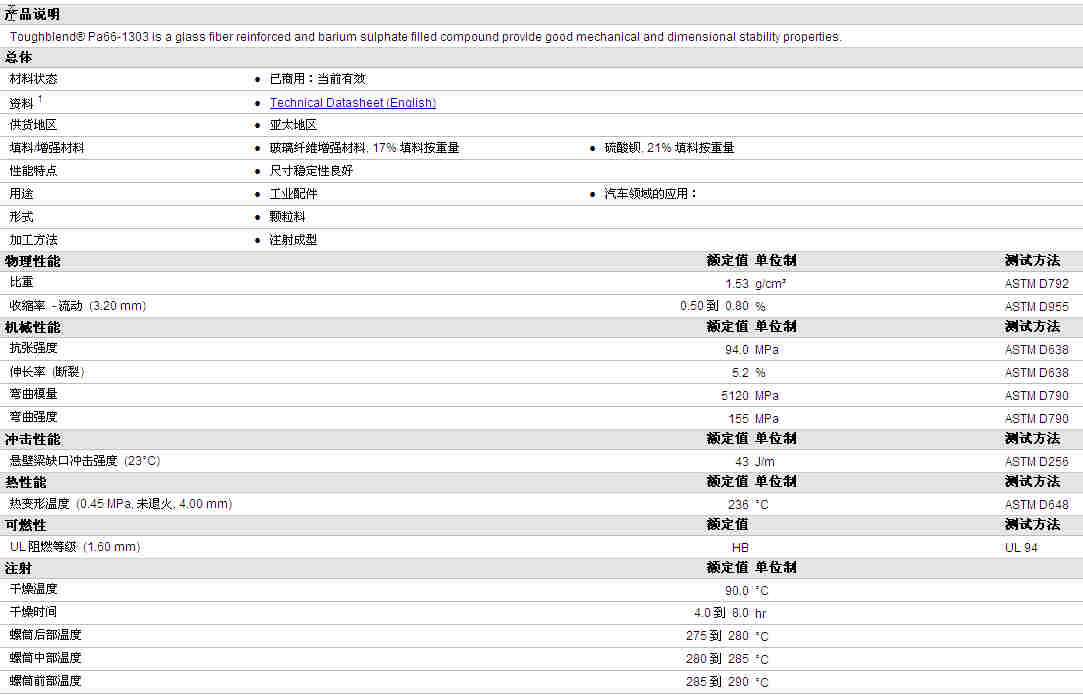
Task: Select the 236 °C deflection temperature value
Action: click(748, 505)
